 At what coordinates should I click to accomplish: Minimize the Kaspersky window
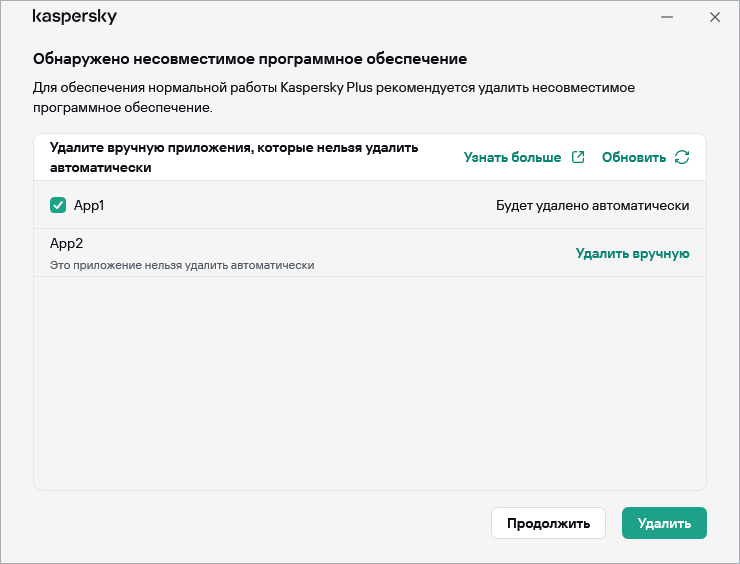click(x=666, y=17)
